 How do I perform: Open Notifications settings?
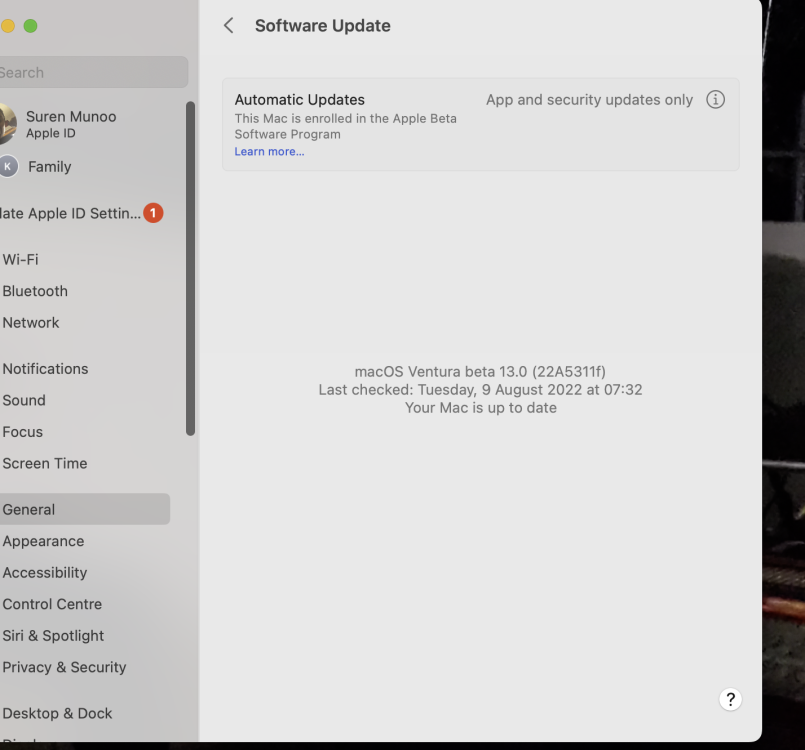point(85,369)
